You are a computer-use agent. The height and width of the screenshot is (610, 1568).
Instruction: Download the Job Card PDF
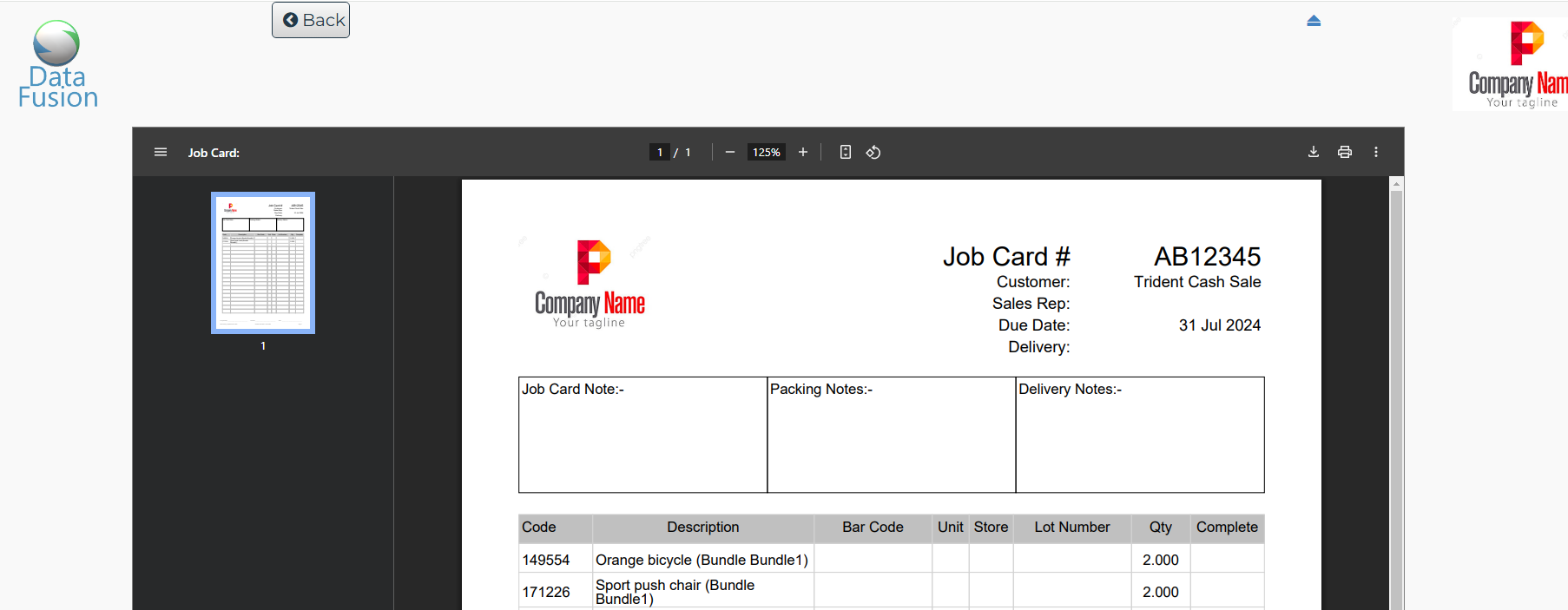(x=1314, y=152)
